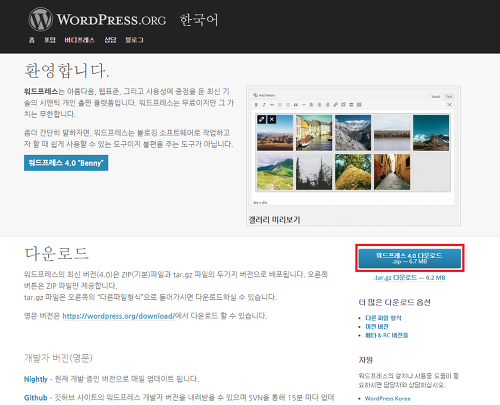
Task: Switch to the Text editor tab
Action: [449, 97]
